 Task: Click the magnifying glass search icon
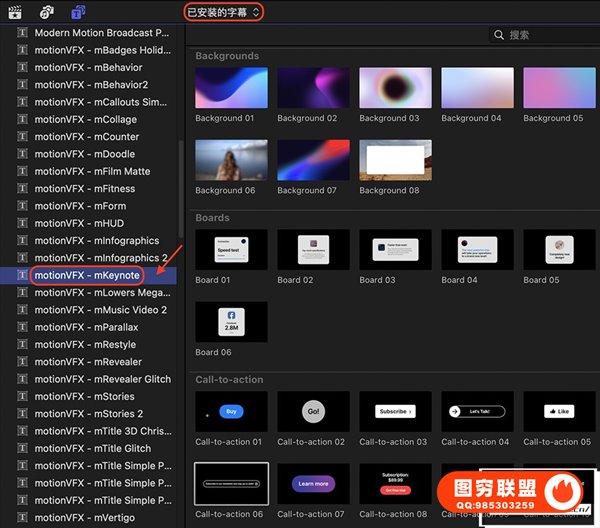click(500, 35)
